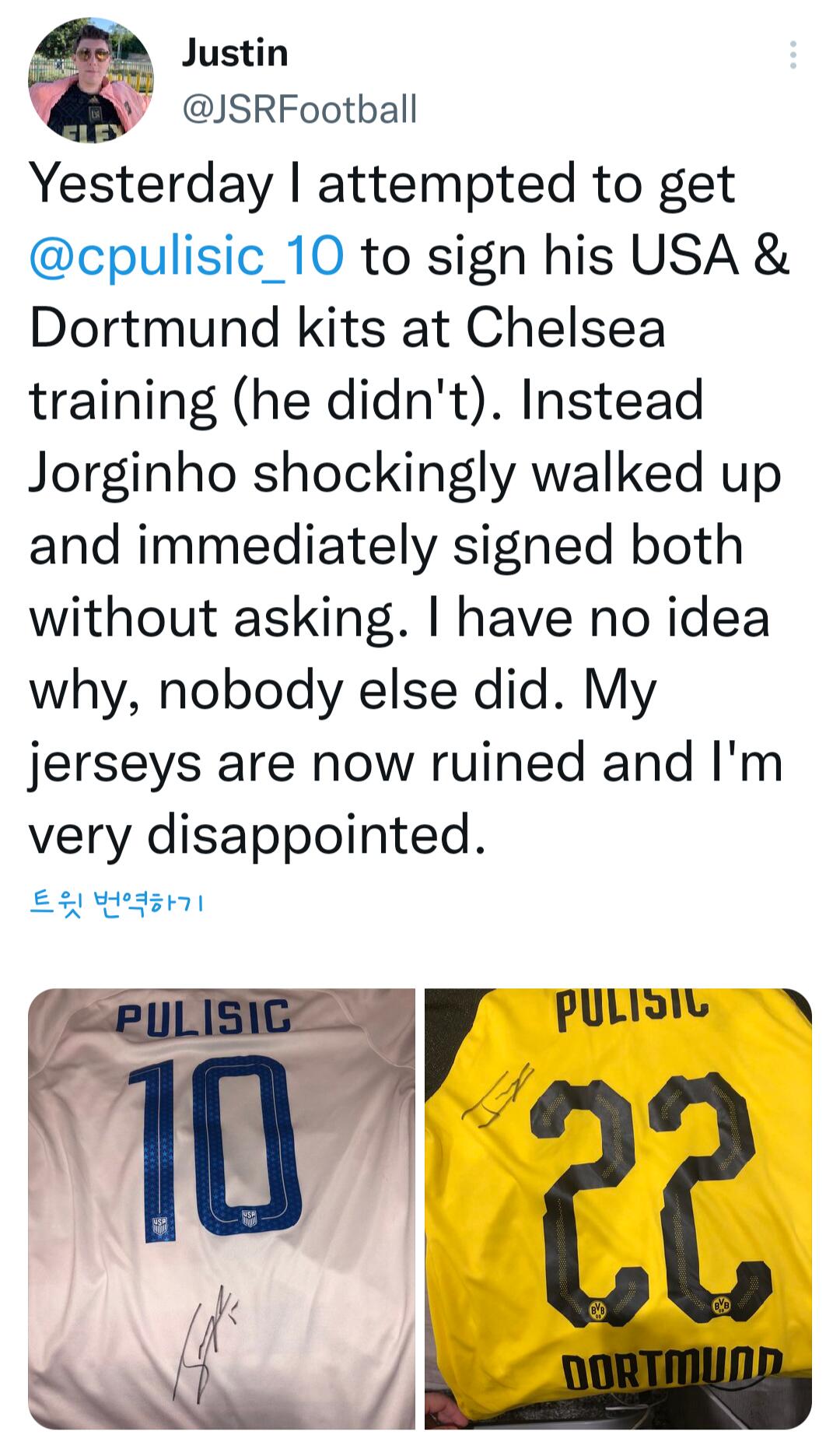Open the white USA jersey photo
840x1456 pixels.
coord(222,1209)
